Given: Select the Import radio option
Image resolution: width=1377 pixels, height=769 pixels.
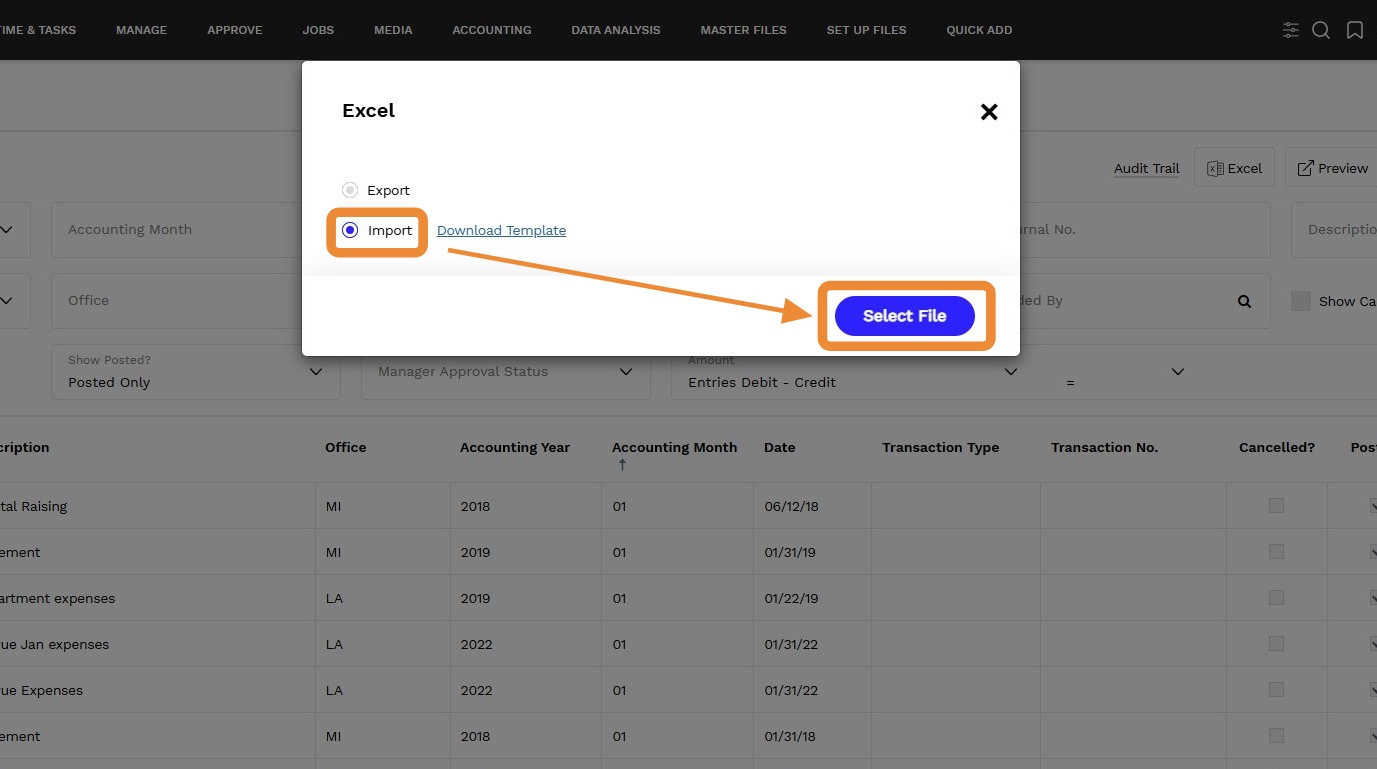Looking at the screenshot, I should (350, 230).
